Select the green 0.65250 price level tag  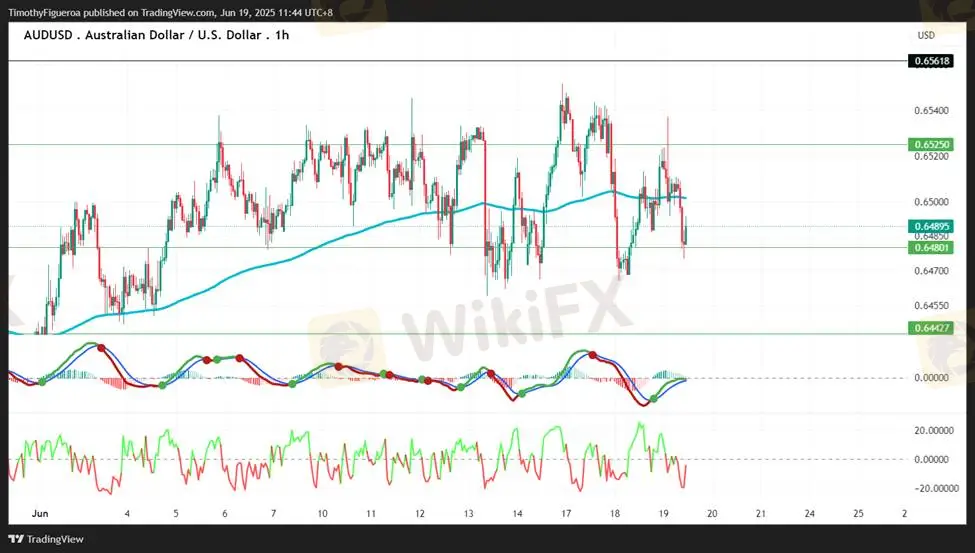929,145
